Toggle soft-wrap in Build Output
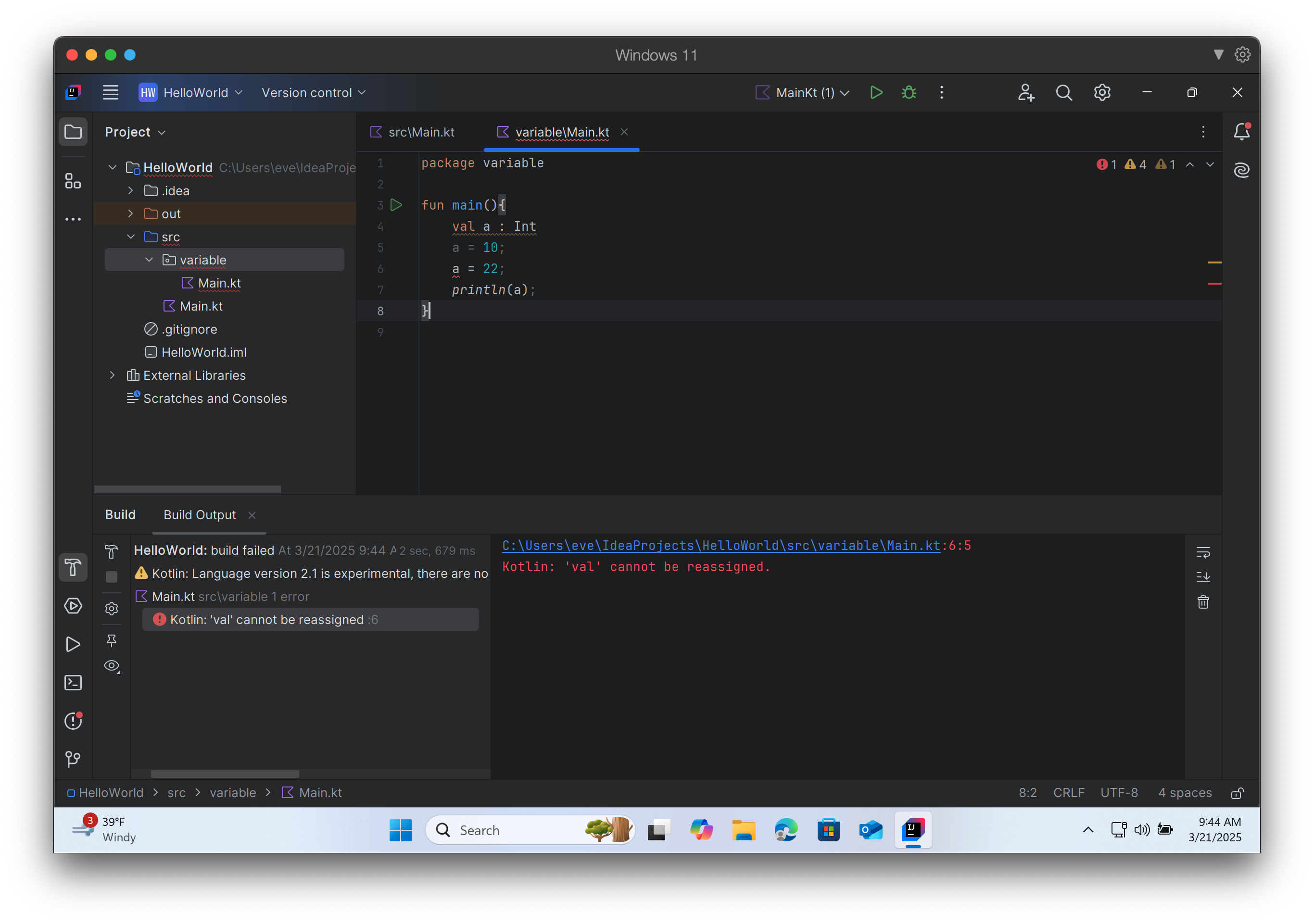 point(1203,552)
